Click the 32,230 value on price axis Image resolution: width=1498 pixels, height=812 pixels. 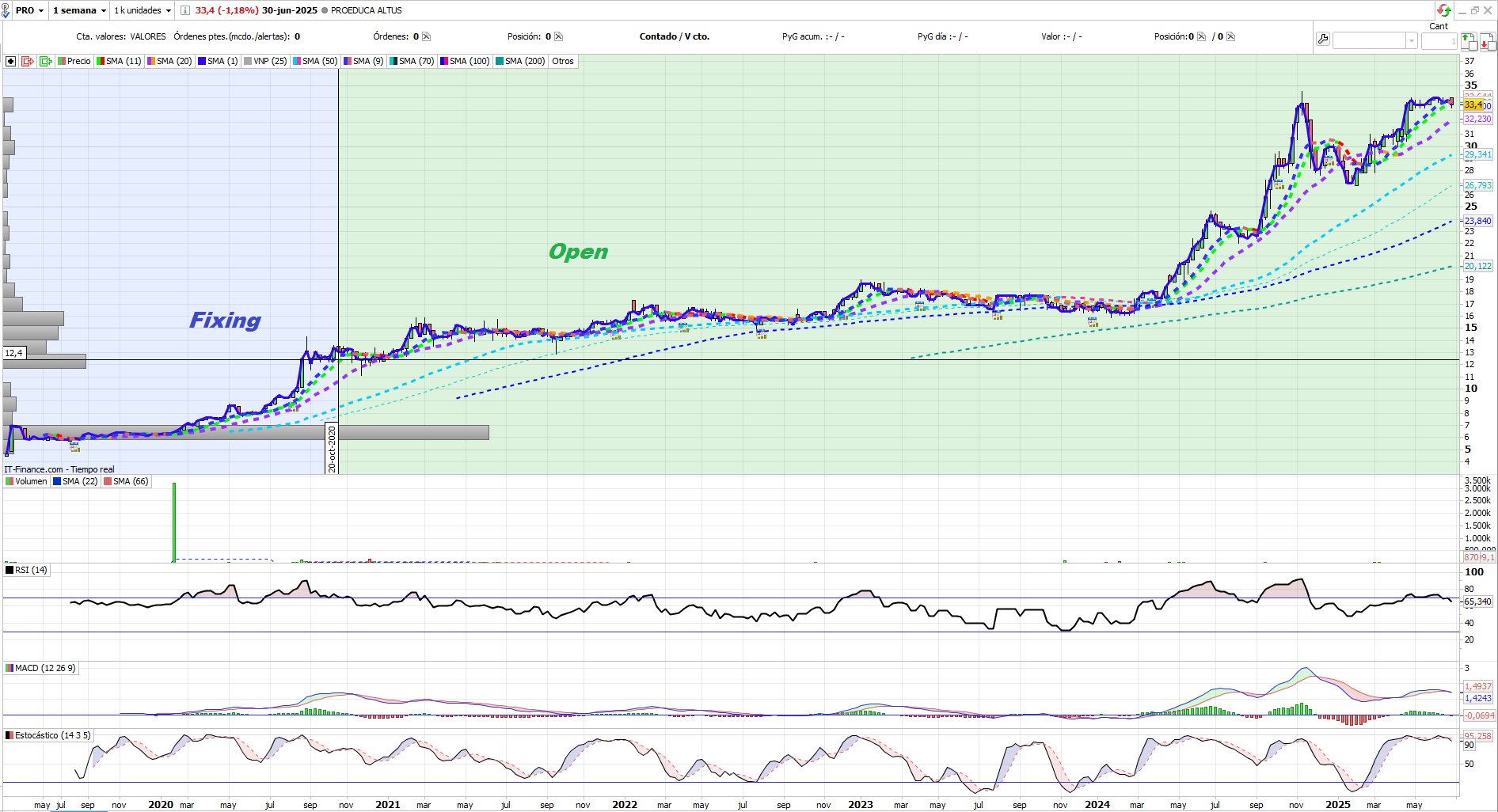pyautogui.click(x=1478, y=119)
